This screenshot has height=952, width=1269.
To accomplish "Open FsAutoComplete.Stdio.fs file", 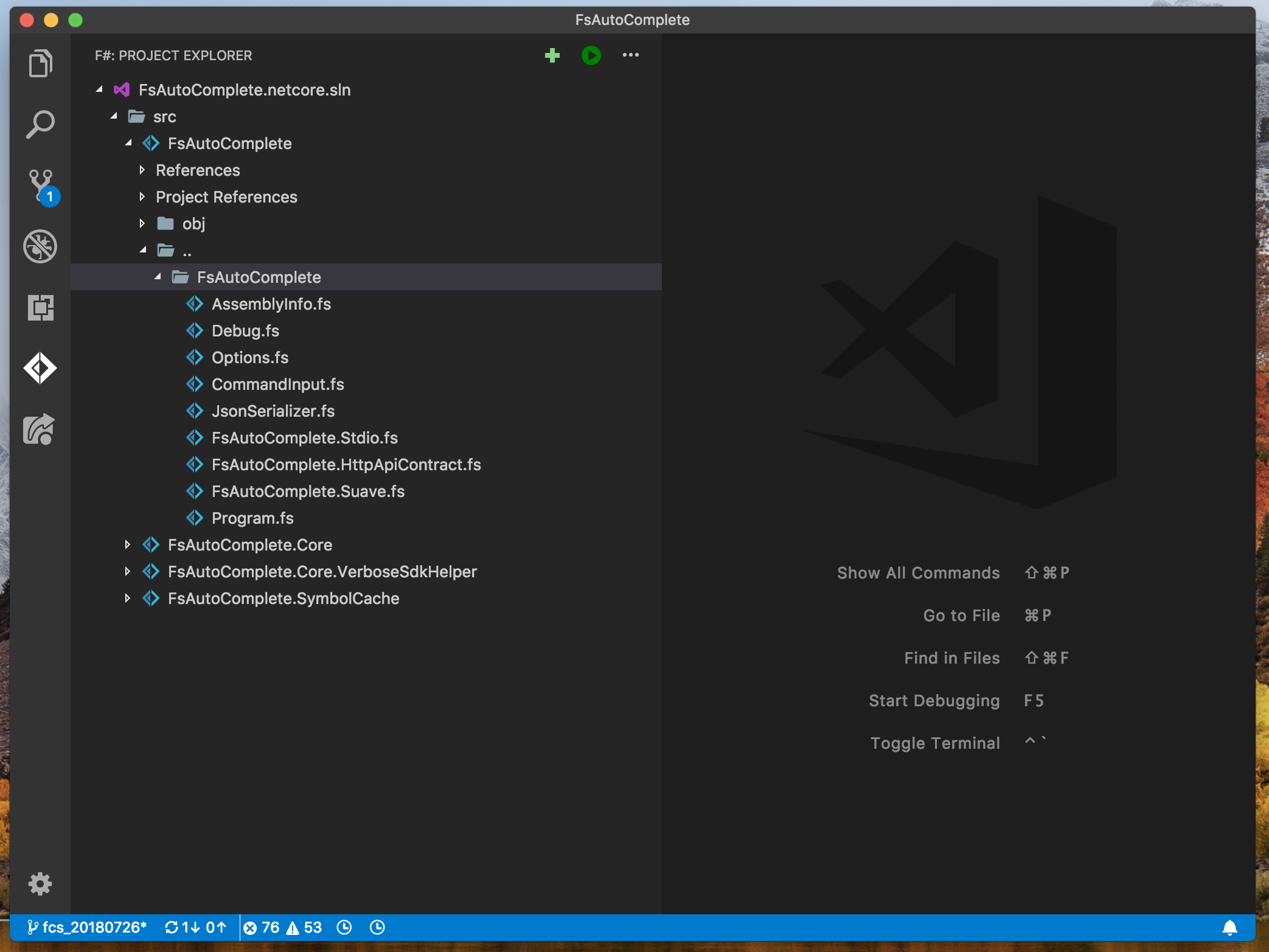I will 305,438.
